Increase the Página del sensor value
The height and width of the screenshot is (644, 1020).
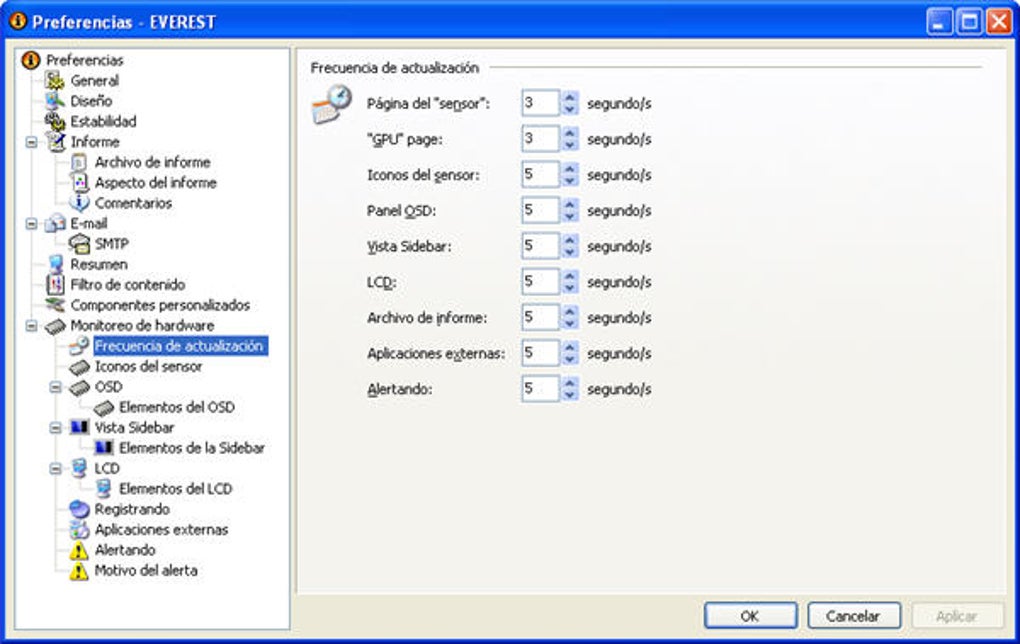(570, 98)
